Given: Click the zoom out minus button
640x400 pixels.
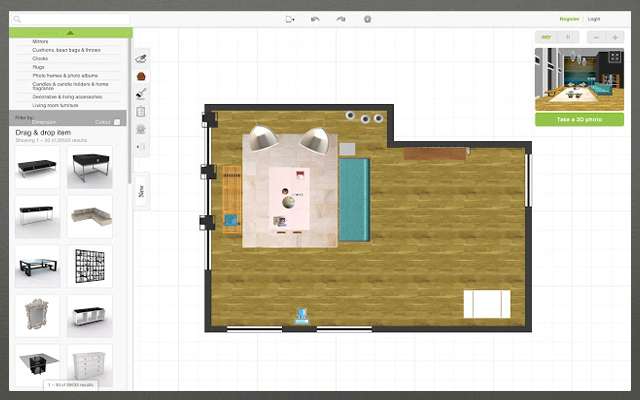Looking at the screenshot, I should [596, 37].
